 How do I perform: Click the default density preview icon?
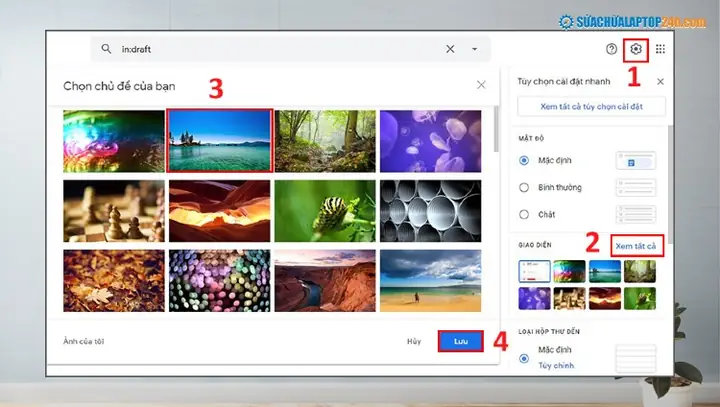[636, 161]
